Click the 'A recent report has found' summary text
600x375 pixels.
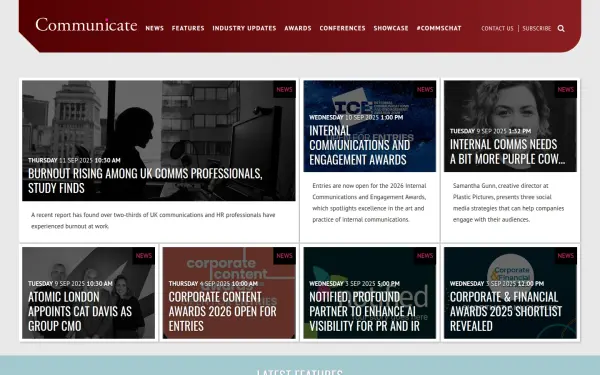click(x=153, y=220)
